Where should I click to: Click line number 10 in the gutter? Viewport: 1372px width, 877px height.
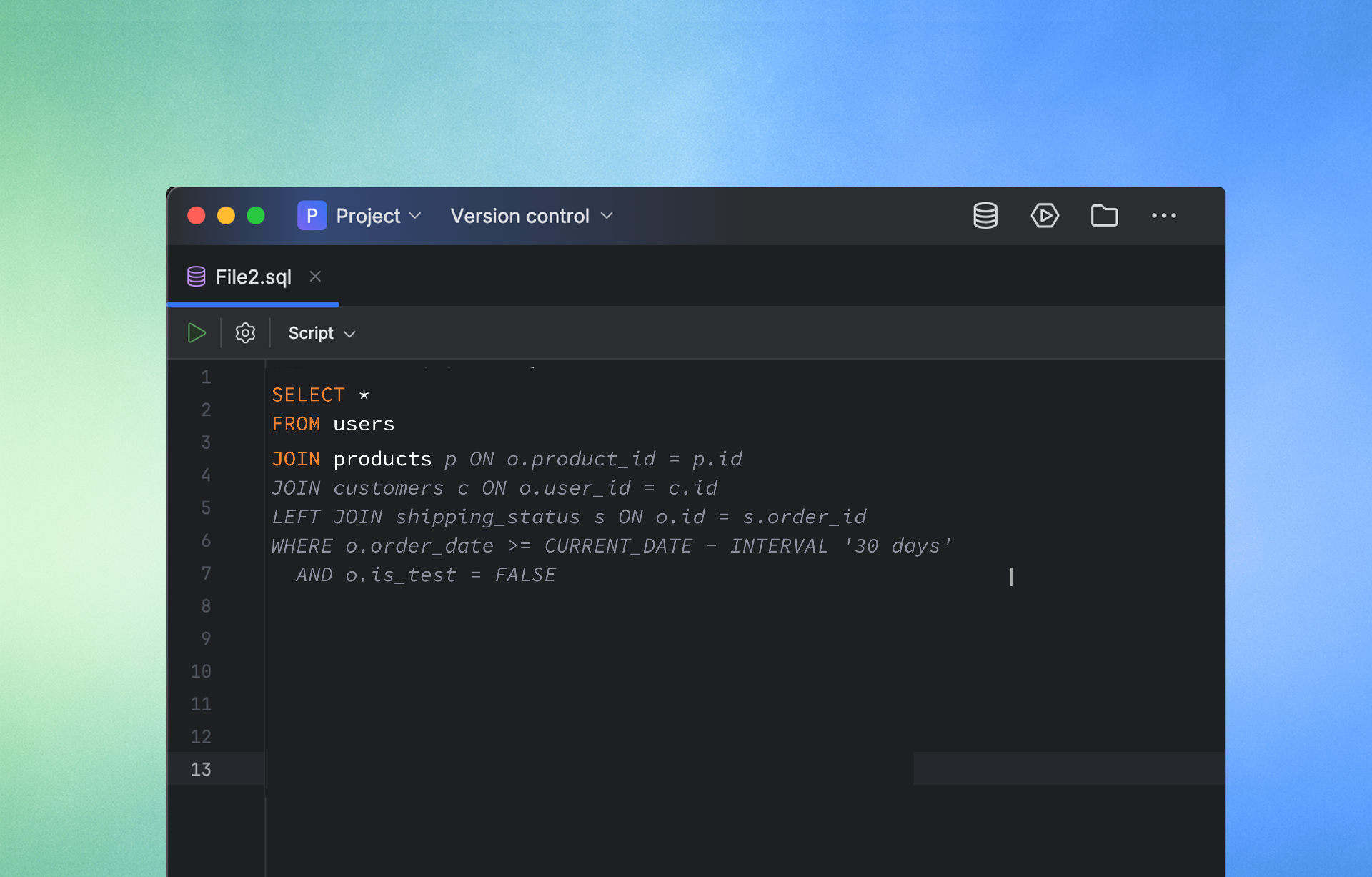click(x=201, y=671)
